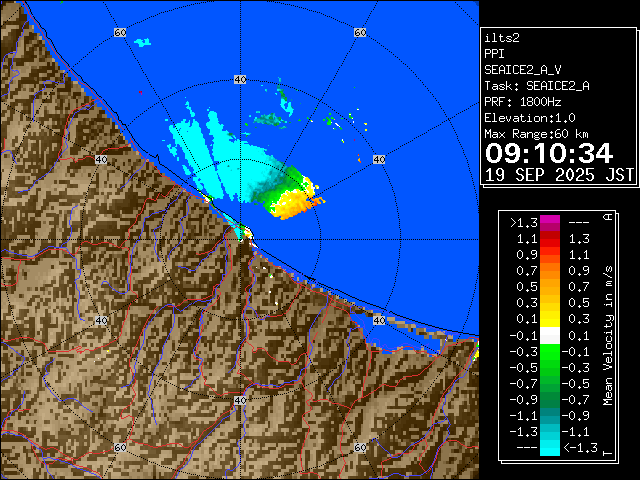Image resolution: width=640 pixels, height=480 pixels.
Task: Click the magenta >1.3 velocity color swatch
Action: [x=549, y=224]
